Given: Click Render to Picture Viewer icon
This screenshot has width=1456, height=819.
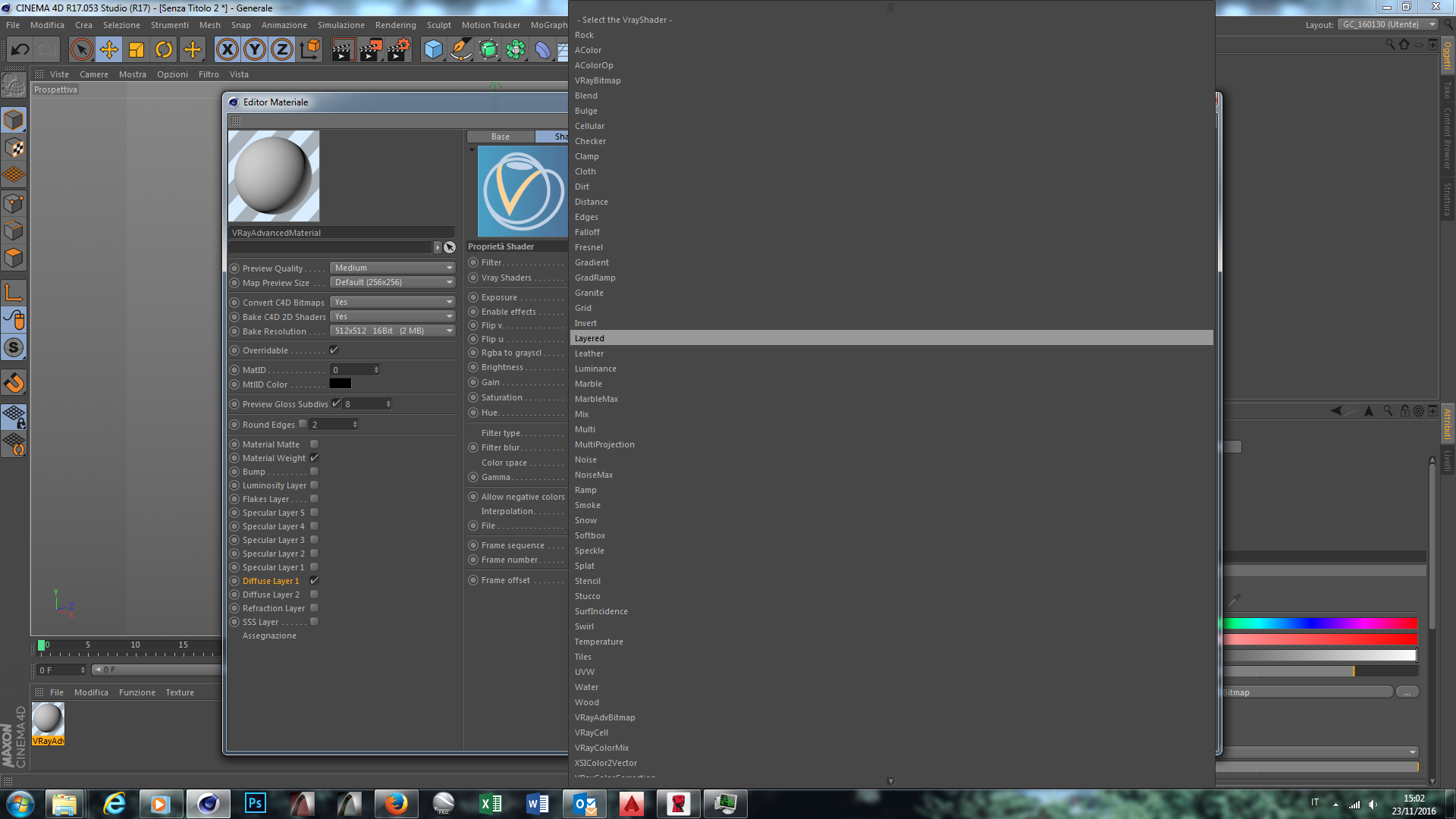Looking at the screenshot, I should (x=371, y=50).
